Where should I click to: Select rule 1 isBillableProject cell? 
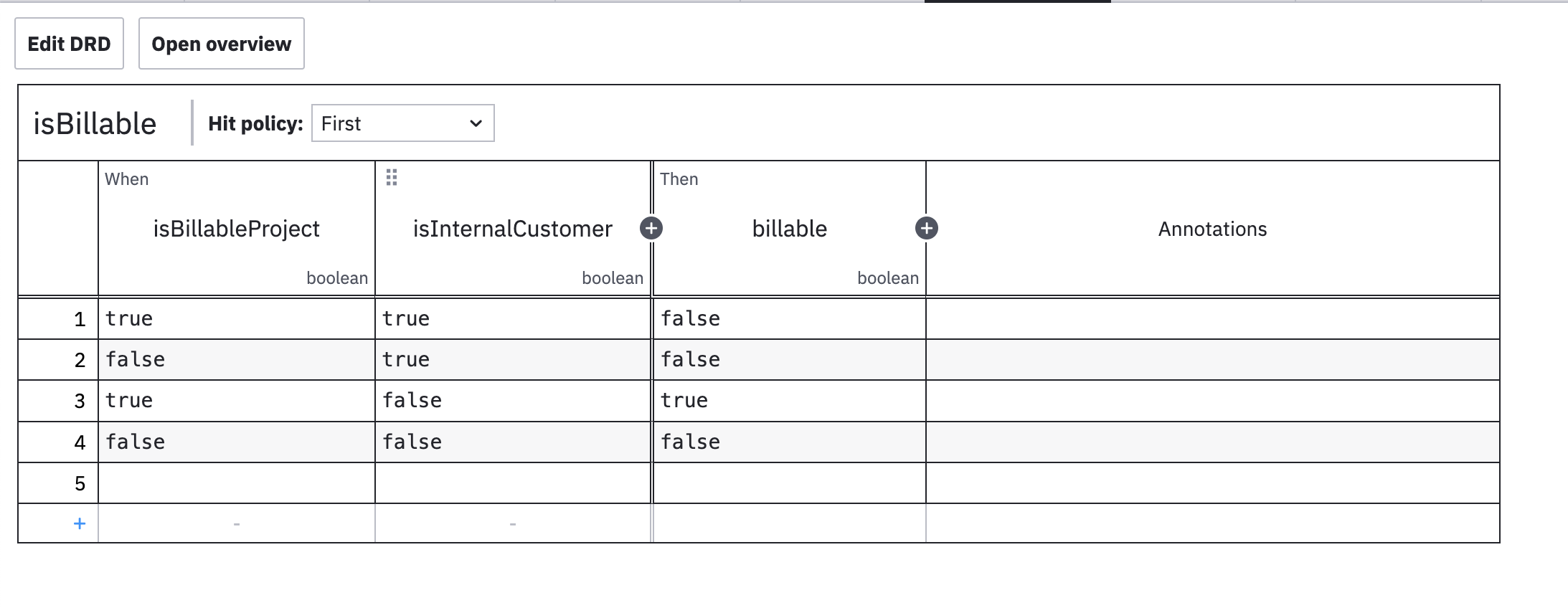coord(236,319)
